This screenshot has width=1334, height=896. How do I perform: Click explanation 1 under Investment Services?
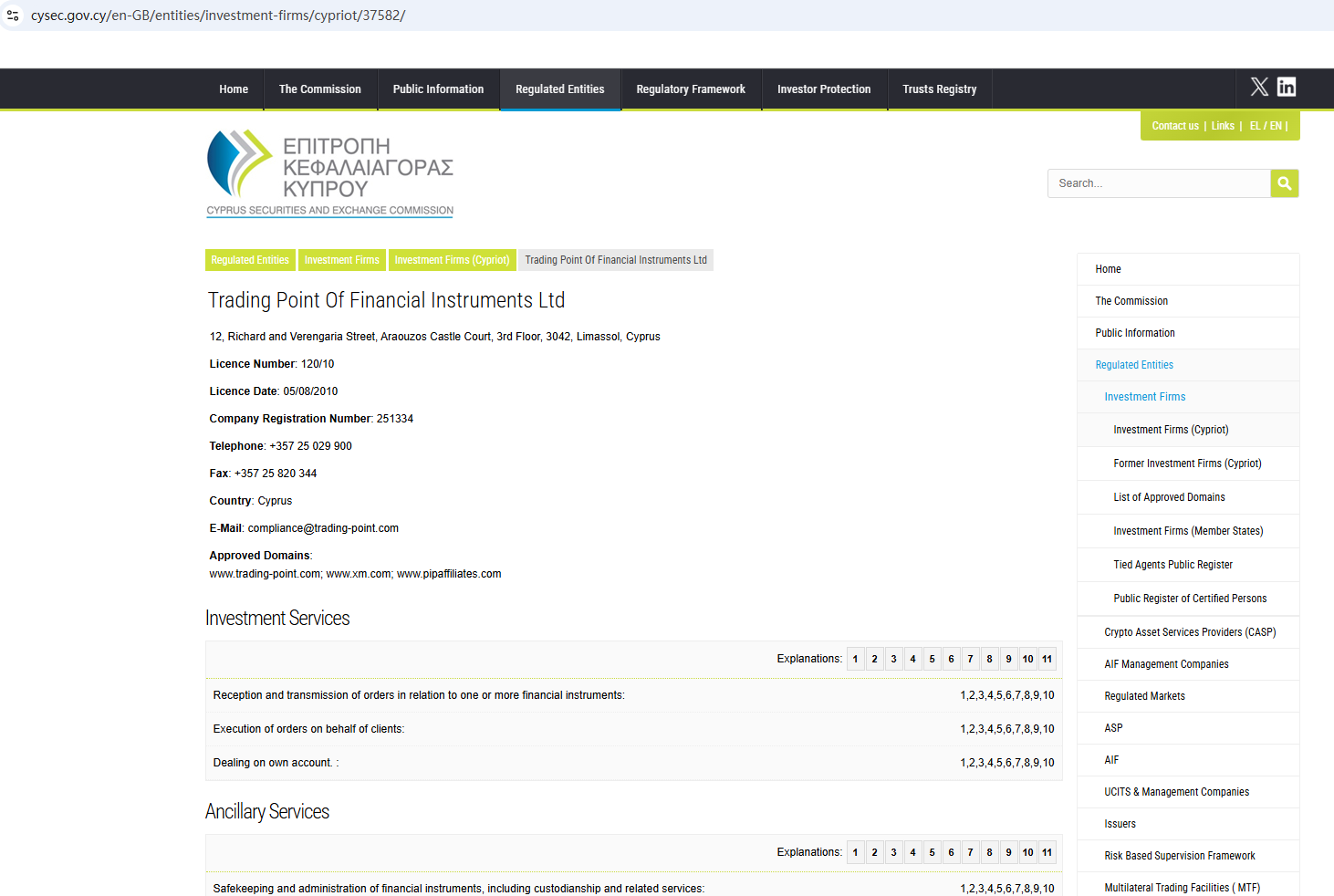click(856, 659)
